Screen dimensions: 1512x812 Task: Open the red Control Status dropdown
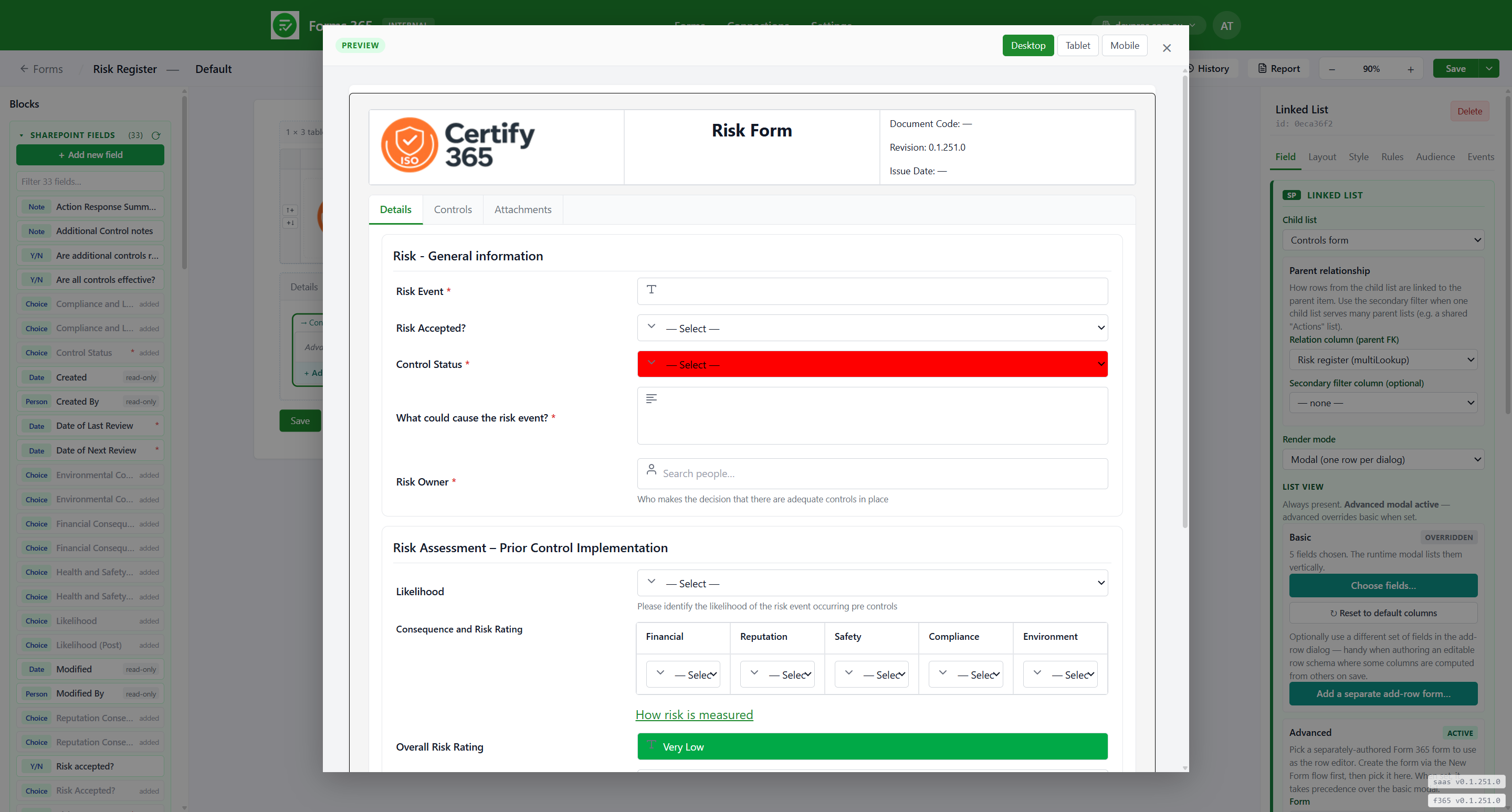(872, 364)
